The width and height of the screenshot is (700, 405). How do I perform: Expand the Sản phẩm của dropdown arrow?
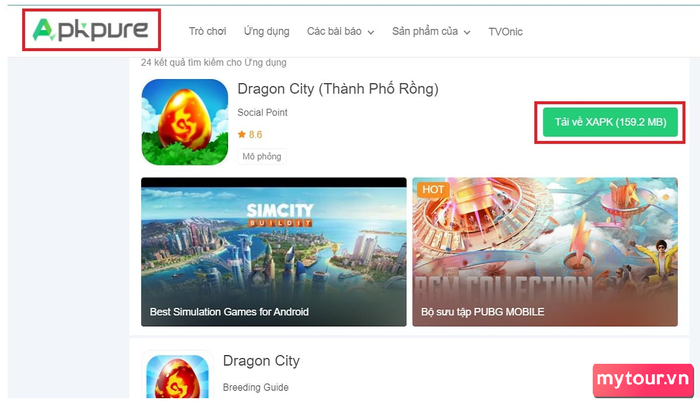coord(467,32)
